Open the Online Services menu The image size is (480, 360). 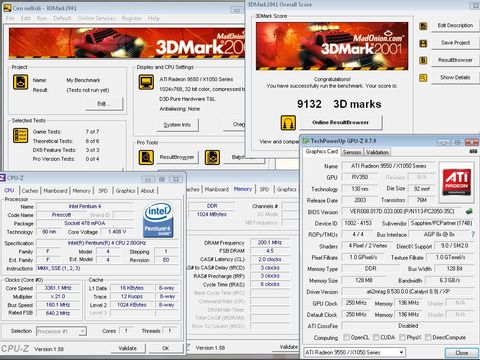pos(96,18)
